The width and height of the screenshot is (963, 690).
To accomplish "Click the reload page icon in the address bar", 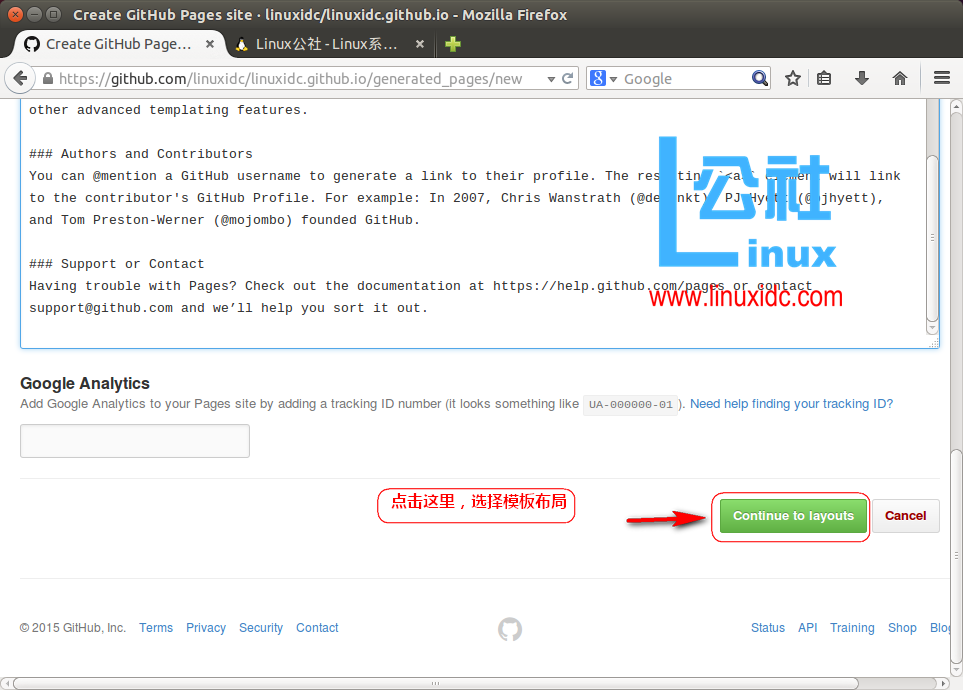I will 567,79.
